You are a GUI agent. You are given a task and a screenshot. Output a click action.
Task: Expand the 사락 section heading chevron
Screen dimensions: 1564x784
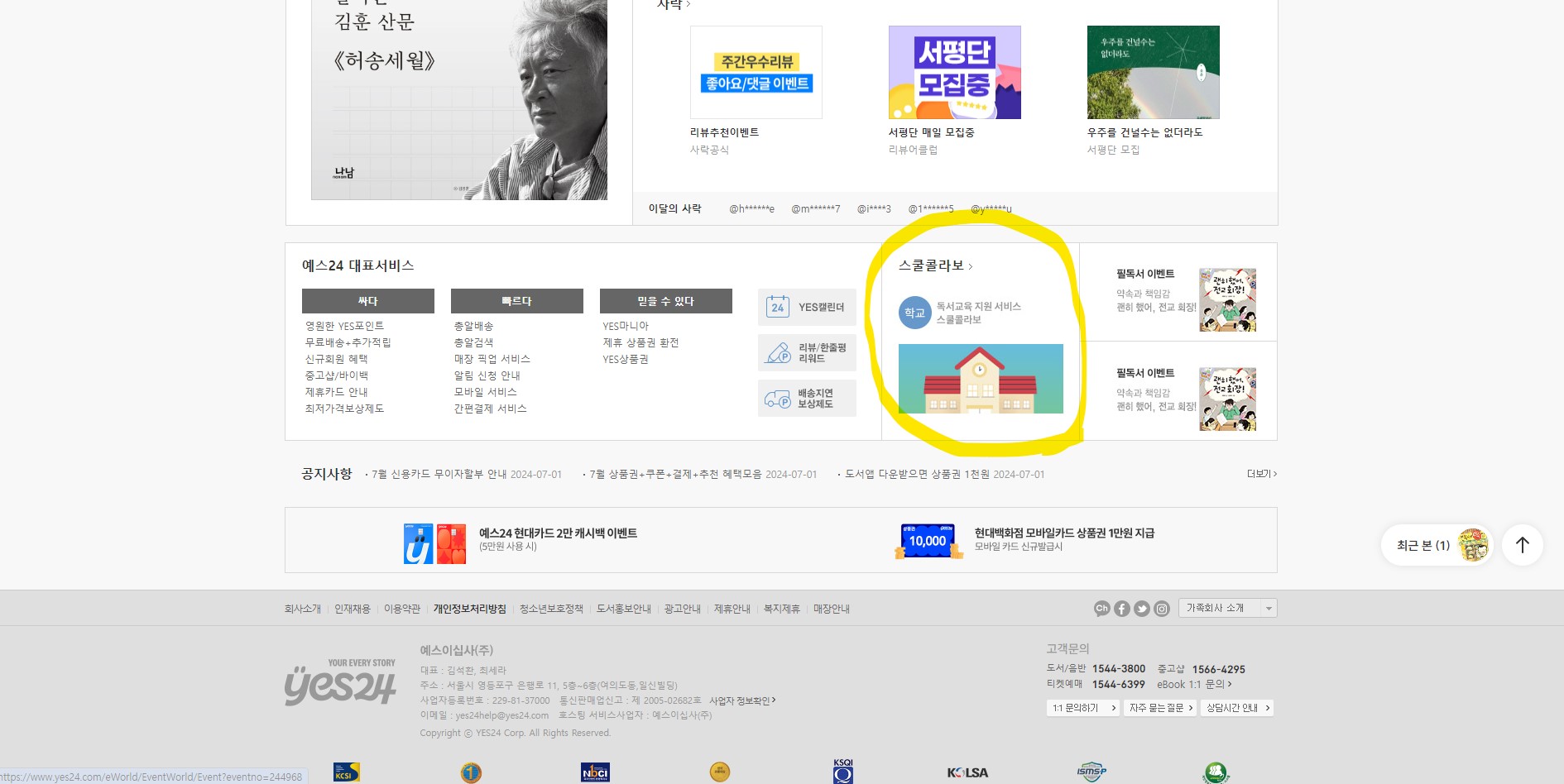[688, 5]
